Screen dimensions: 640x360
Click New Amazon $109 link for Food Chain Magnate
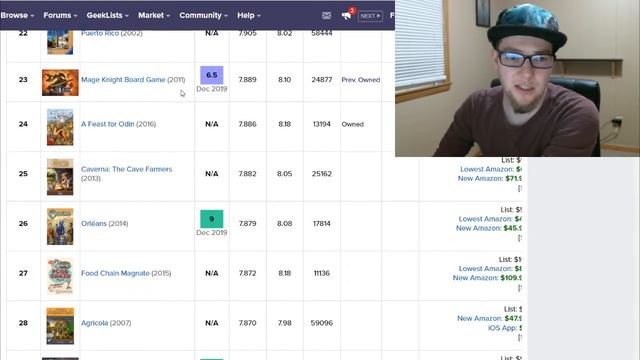(487, 278)
